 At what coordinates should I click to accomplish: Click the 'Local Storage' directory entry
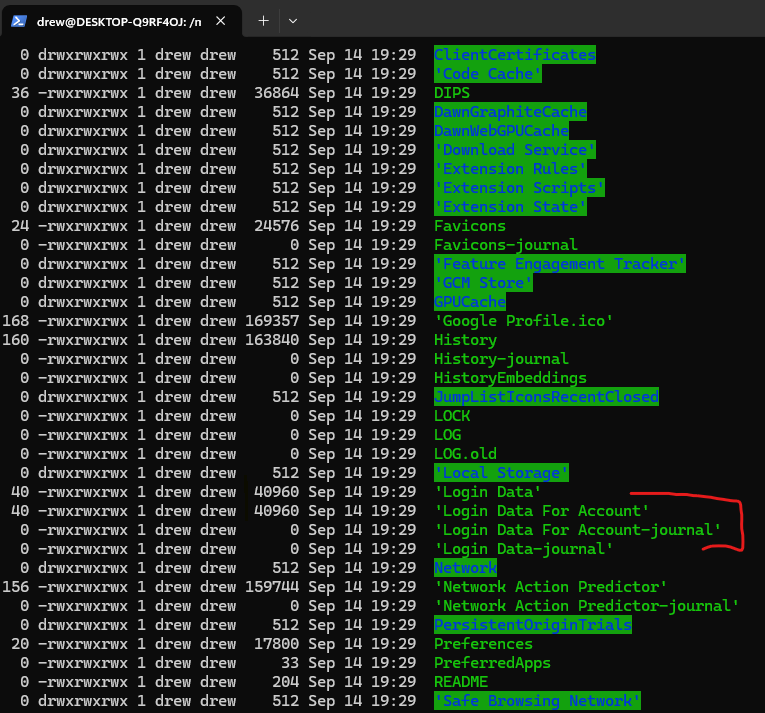[502, 473]
